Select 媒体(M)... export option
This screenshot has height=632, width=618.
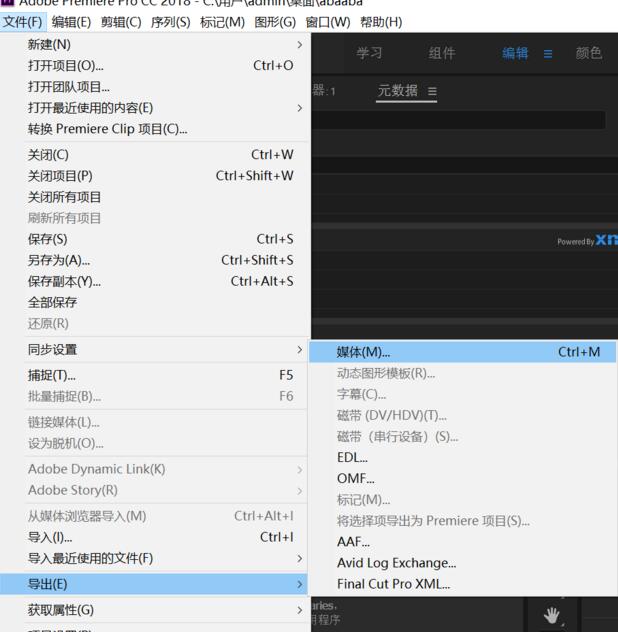462,352
